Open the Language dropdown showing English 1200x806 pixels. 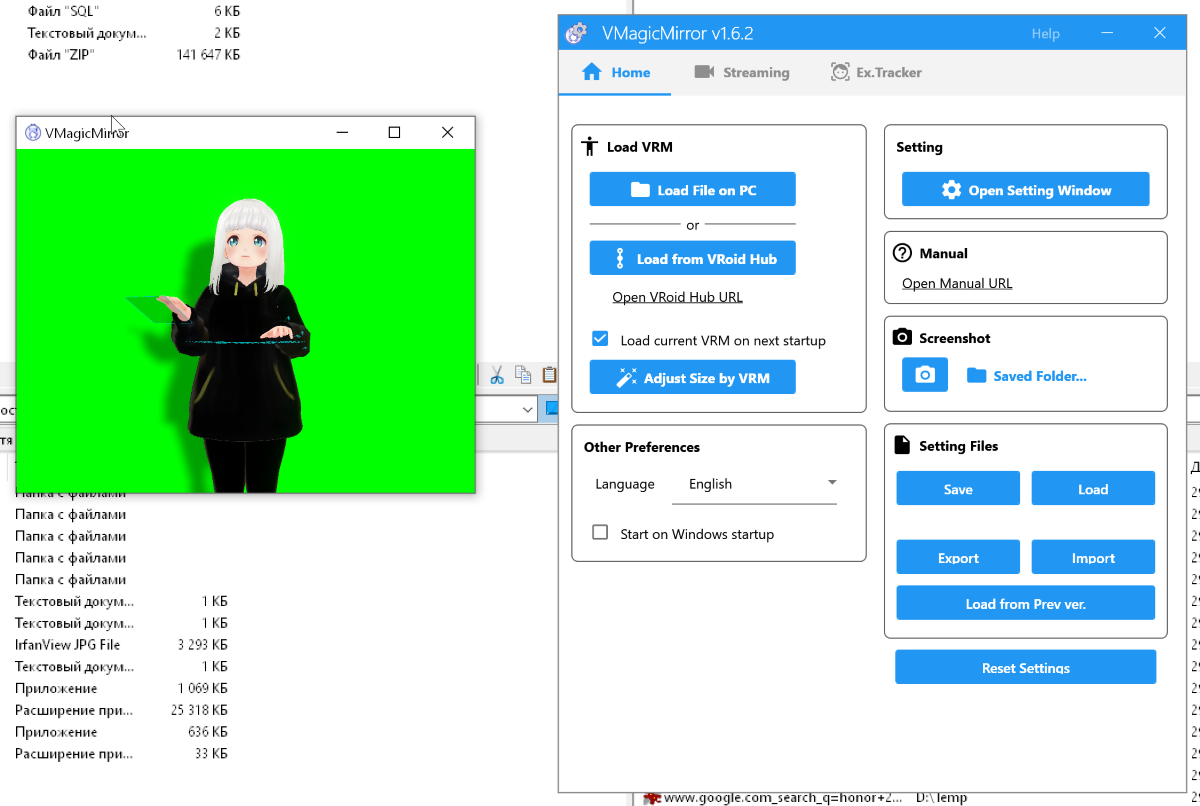pyautogui.click(x=754, y=484)
